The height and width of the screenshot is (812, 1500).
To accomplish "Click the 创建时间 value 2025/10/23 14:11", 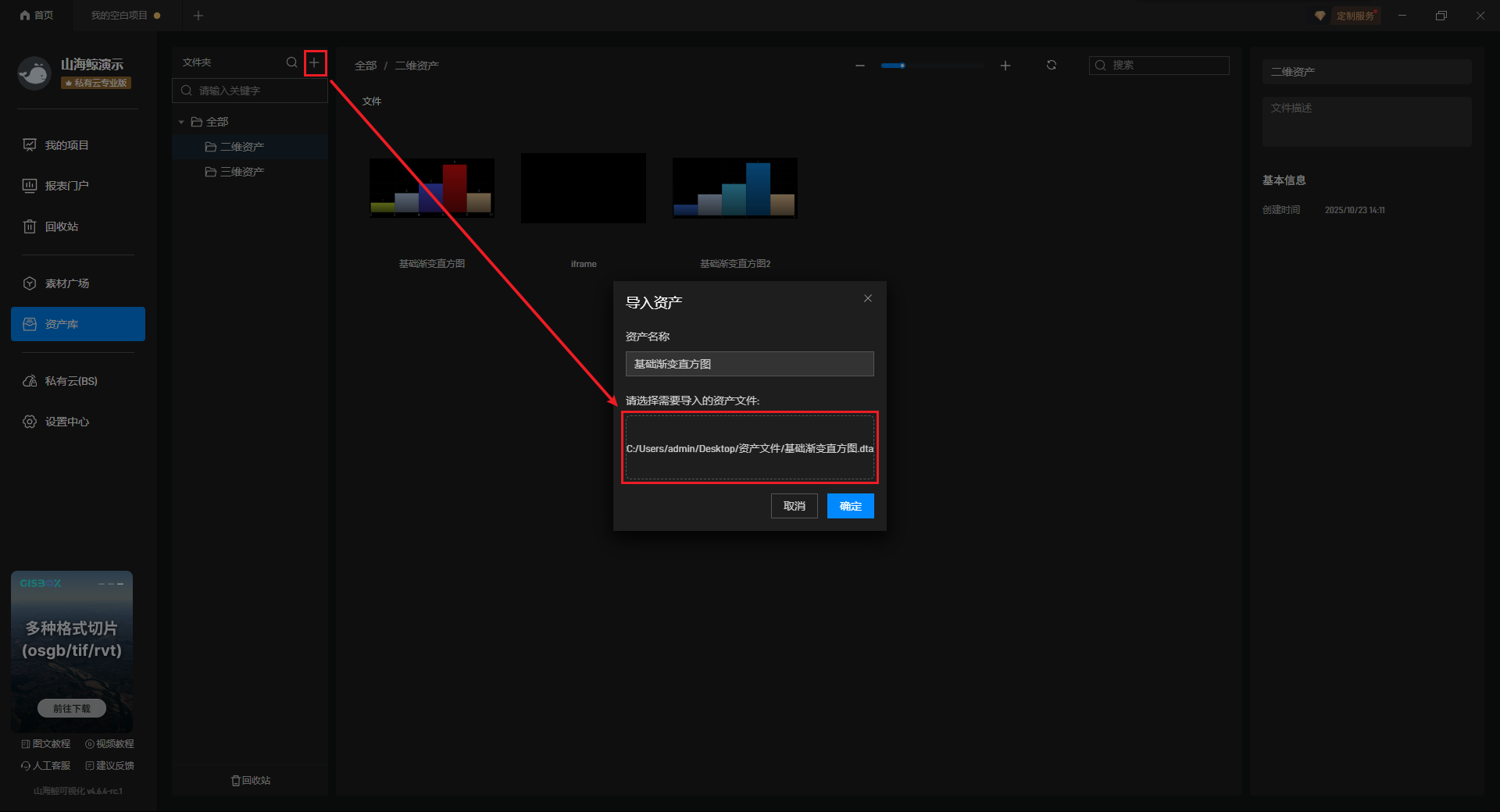I will point(1355,210).
